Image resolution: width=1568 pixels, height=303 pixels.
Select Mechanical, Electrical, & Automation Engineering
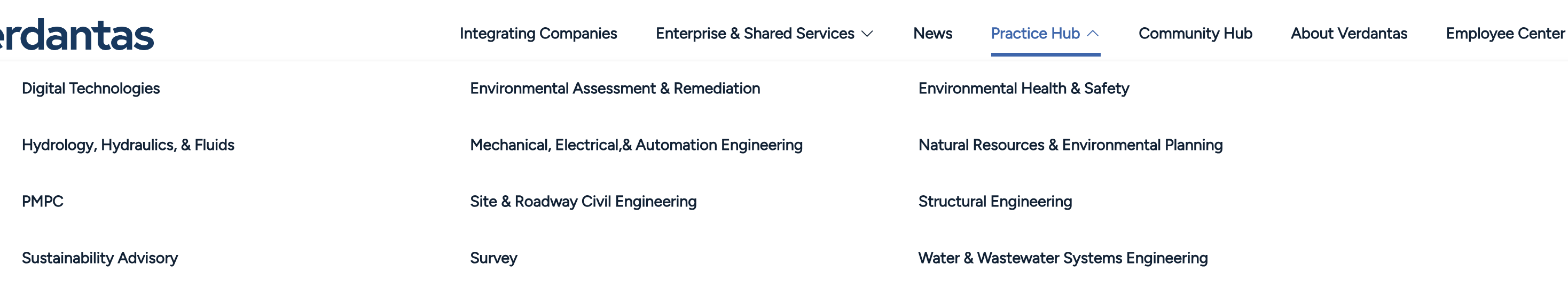(x=636, y=146)
